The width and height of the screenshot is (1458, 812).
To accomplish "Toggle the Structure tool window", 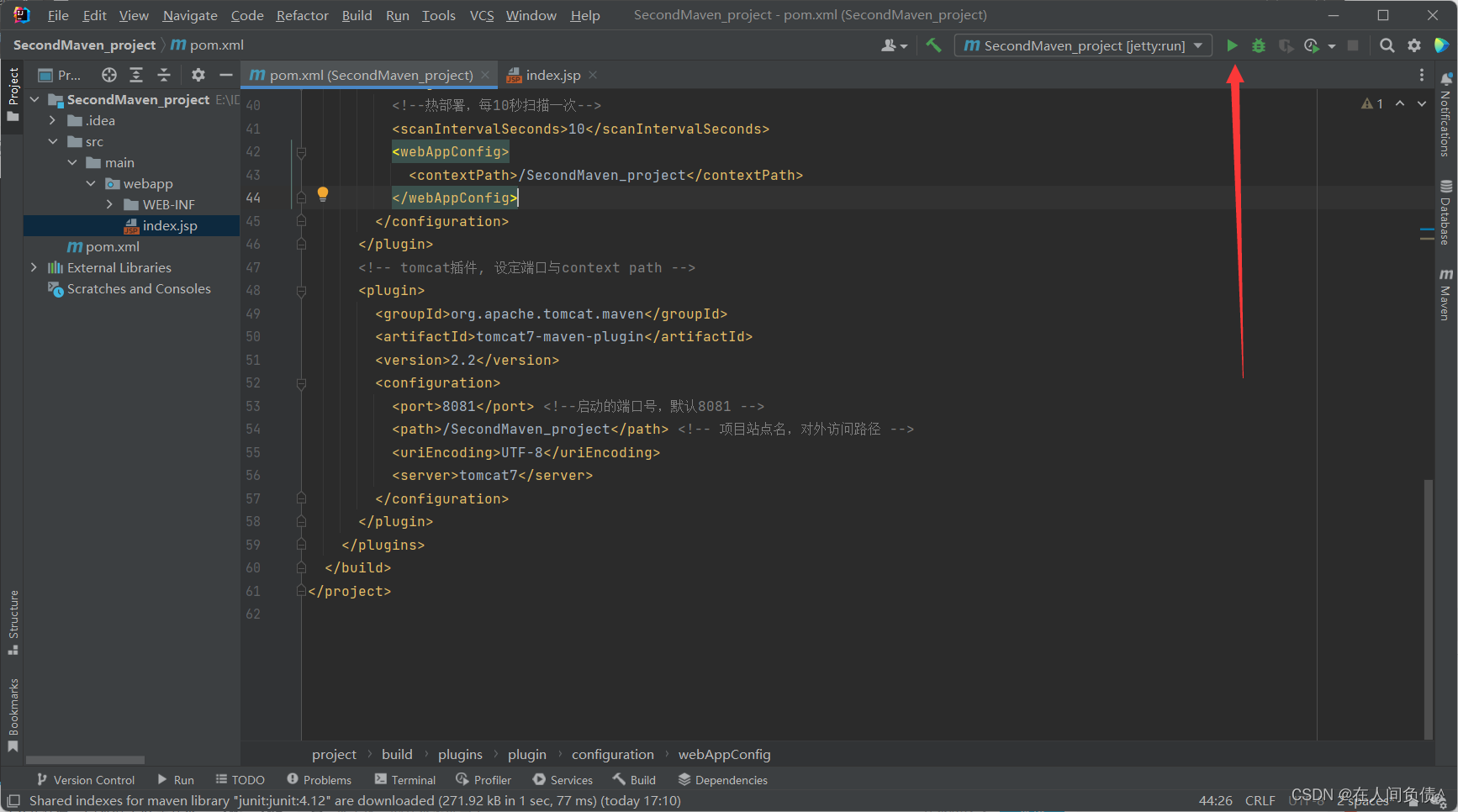I will point(13,623).
